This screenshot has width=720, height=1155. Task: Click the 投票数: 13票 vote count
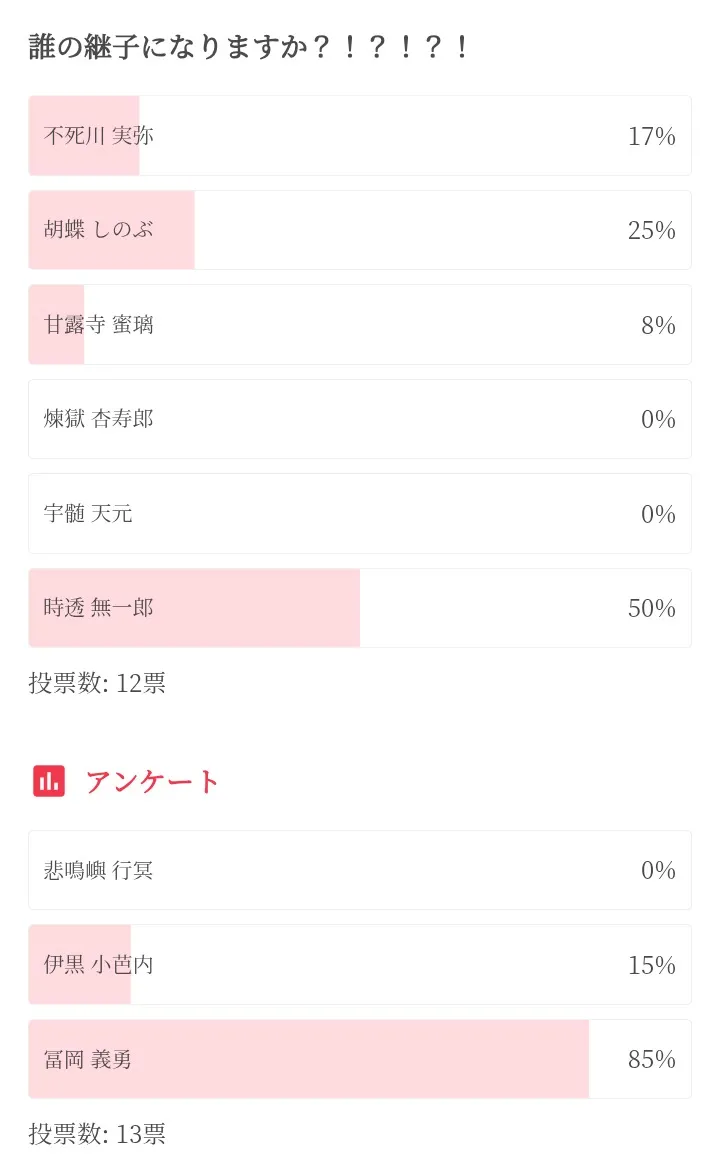tap(97, 1134)
